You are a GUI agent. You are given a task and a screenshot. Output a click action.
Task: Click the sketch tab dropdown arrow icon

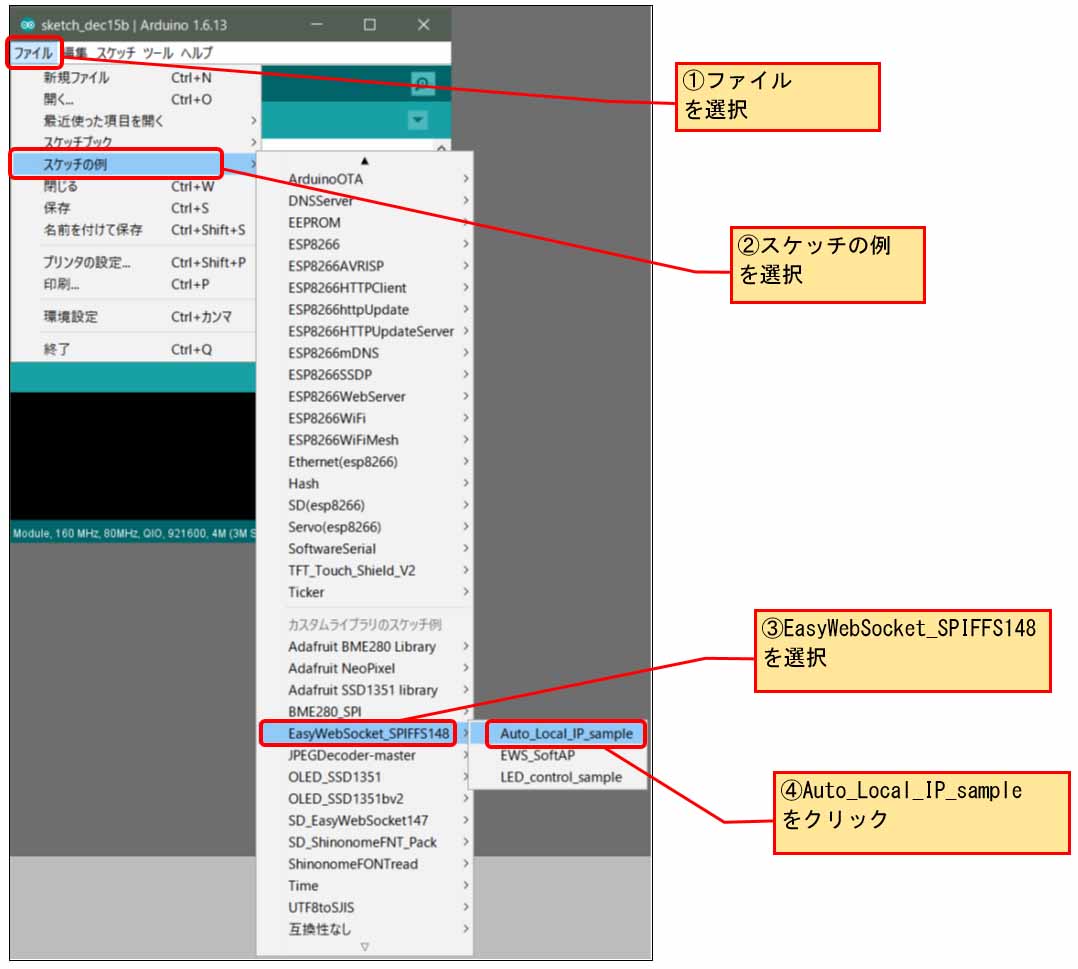[417, 121]
